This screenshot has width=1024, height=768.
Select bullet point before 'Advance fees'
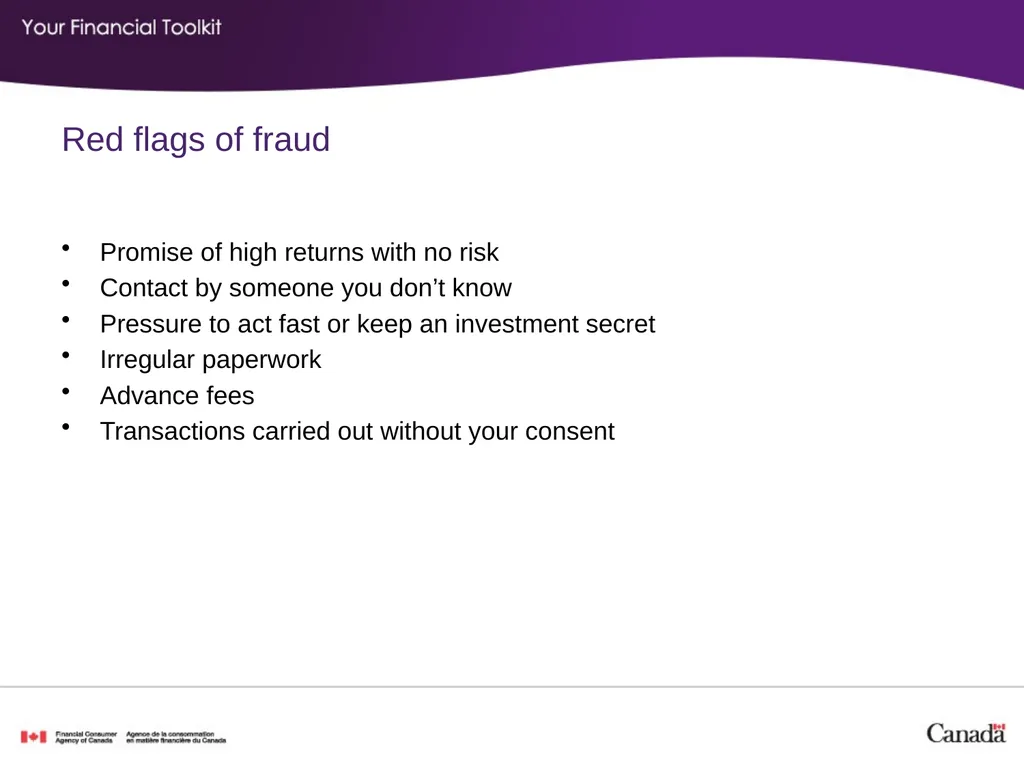[x=66, y=391]
